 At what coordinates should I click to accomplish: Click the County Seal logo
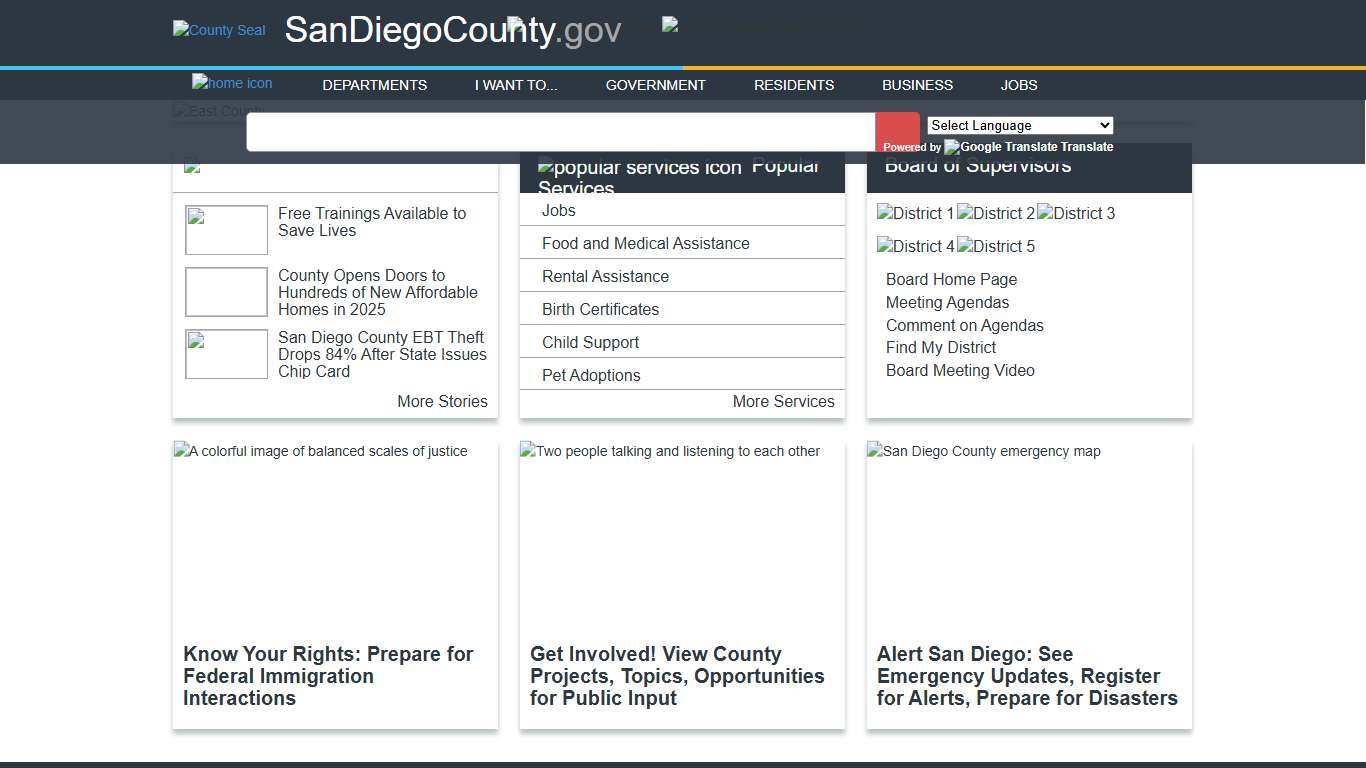pos(219,30)
